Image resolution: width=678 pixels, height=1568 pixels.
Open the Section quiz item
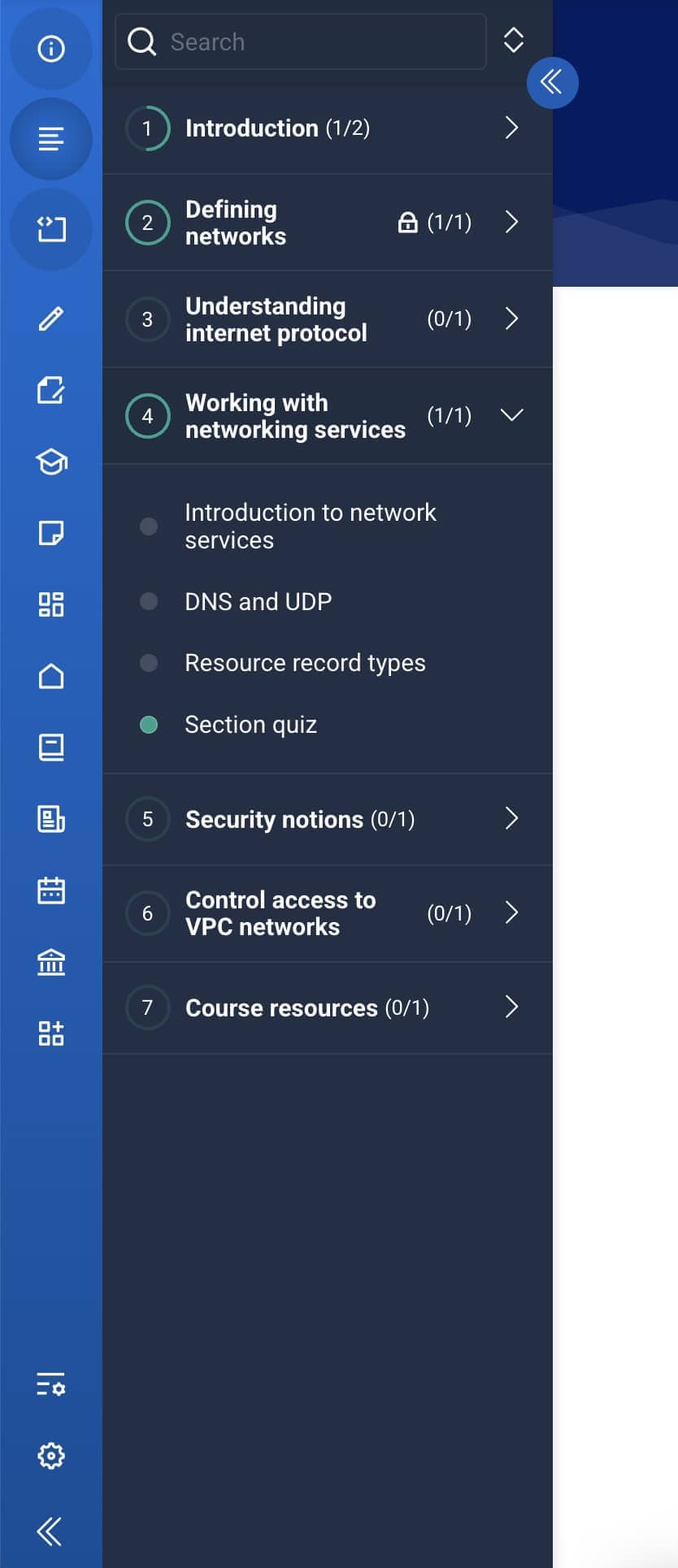[x=250, y=725]
